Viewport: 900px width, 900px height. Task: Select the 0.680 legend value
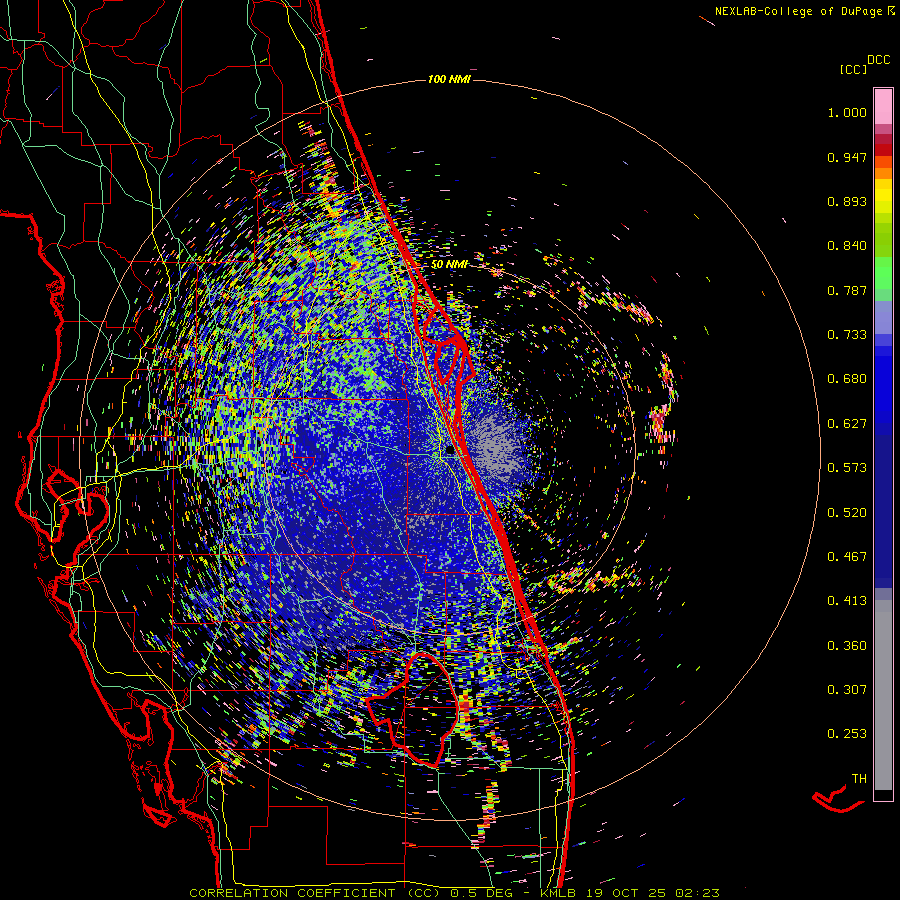coord(847,379)
